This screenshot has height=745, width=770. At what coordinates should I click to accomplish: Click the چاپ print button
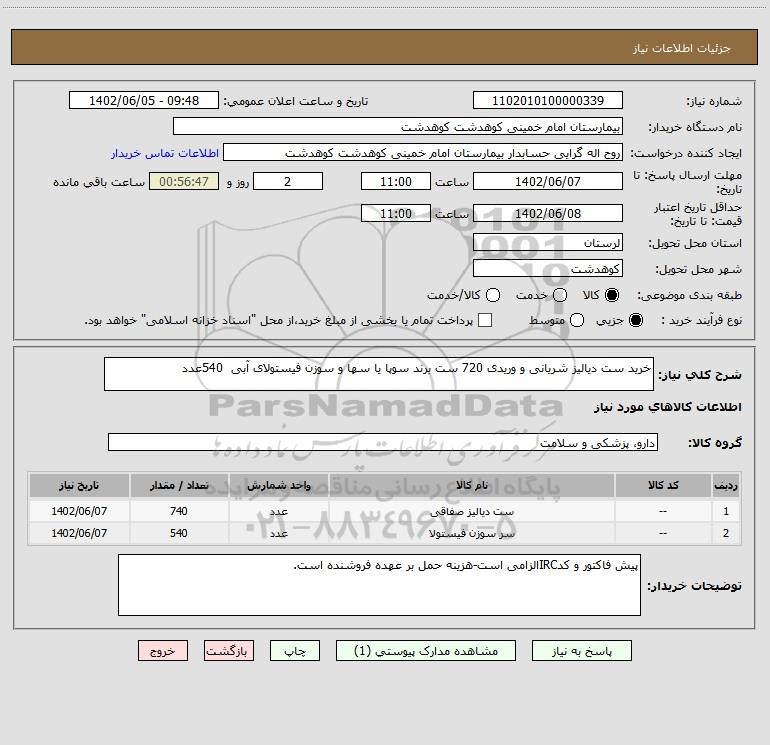pyautogui.click(x=295, y=651)
